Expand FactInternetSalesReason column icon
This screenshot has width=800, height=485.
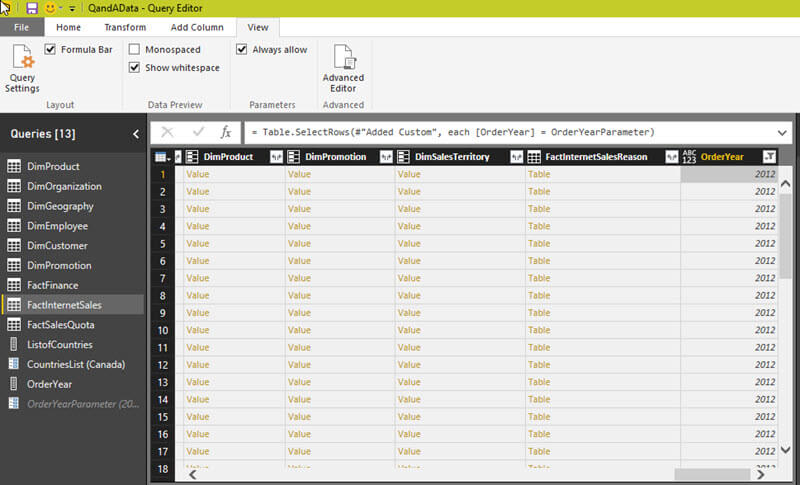pyautogui.click(x=671, y=157)
